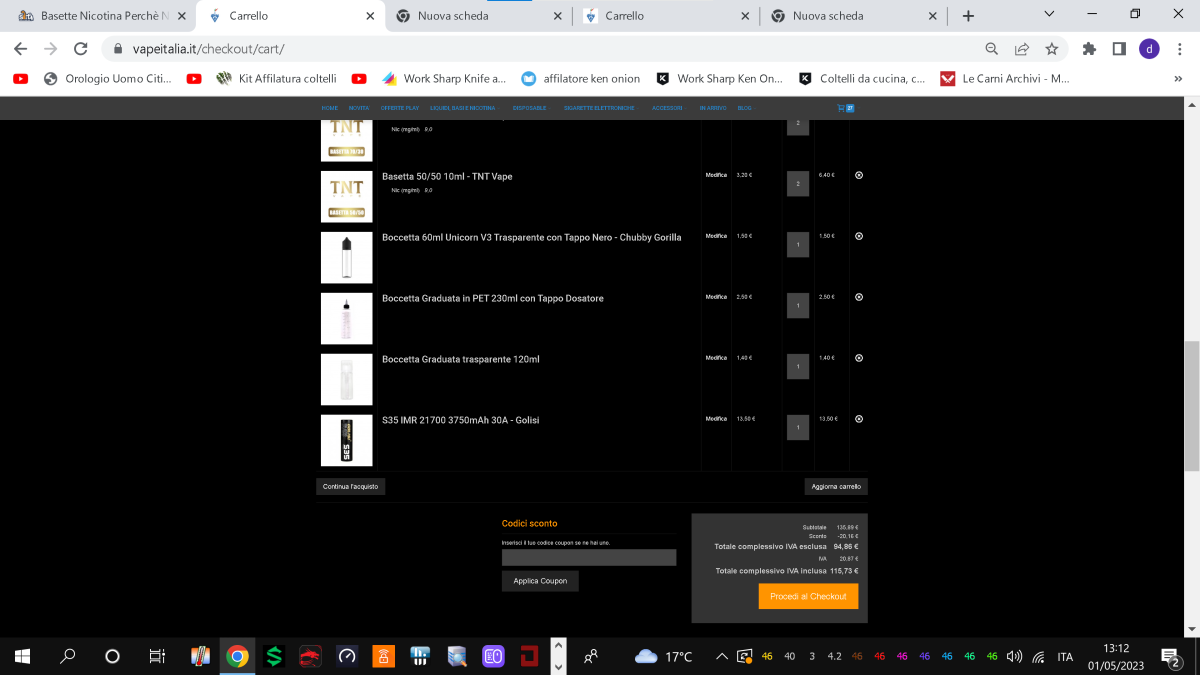Image resolution: width=1200 pixels, height=675 pixels.
Task: Reload the page with refresh icon
Action: pos(82,48)
